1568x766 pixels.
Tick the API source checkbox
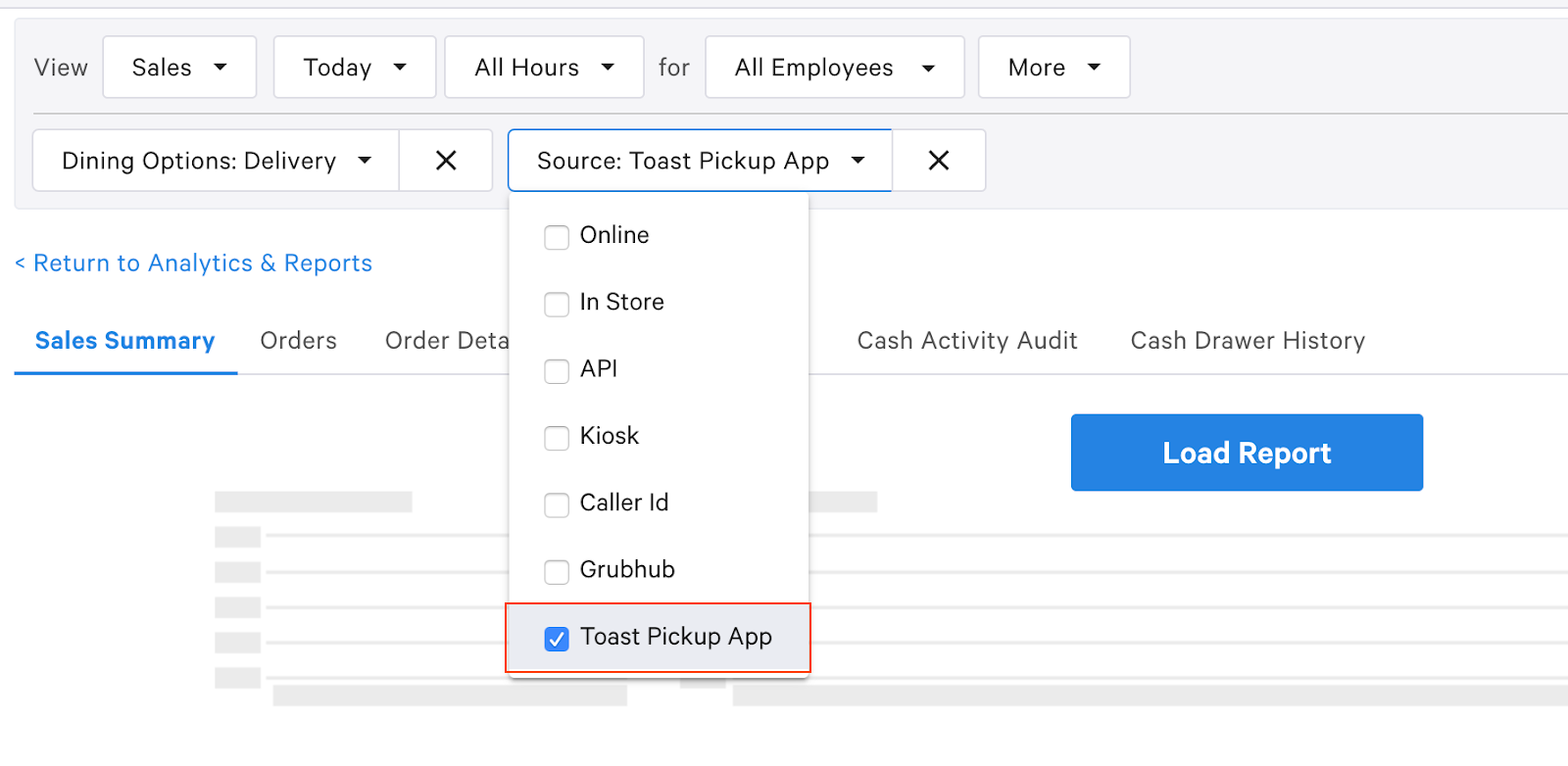coord(557,370)
